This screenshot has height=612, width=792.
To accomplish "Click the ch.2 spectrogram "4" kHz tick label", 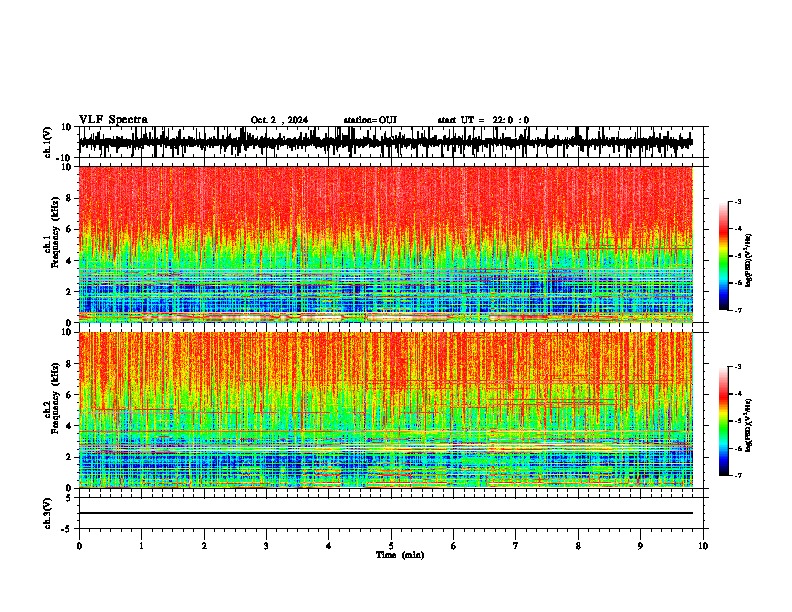I will point(69,426).
